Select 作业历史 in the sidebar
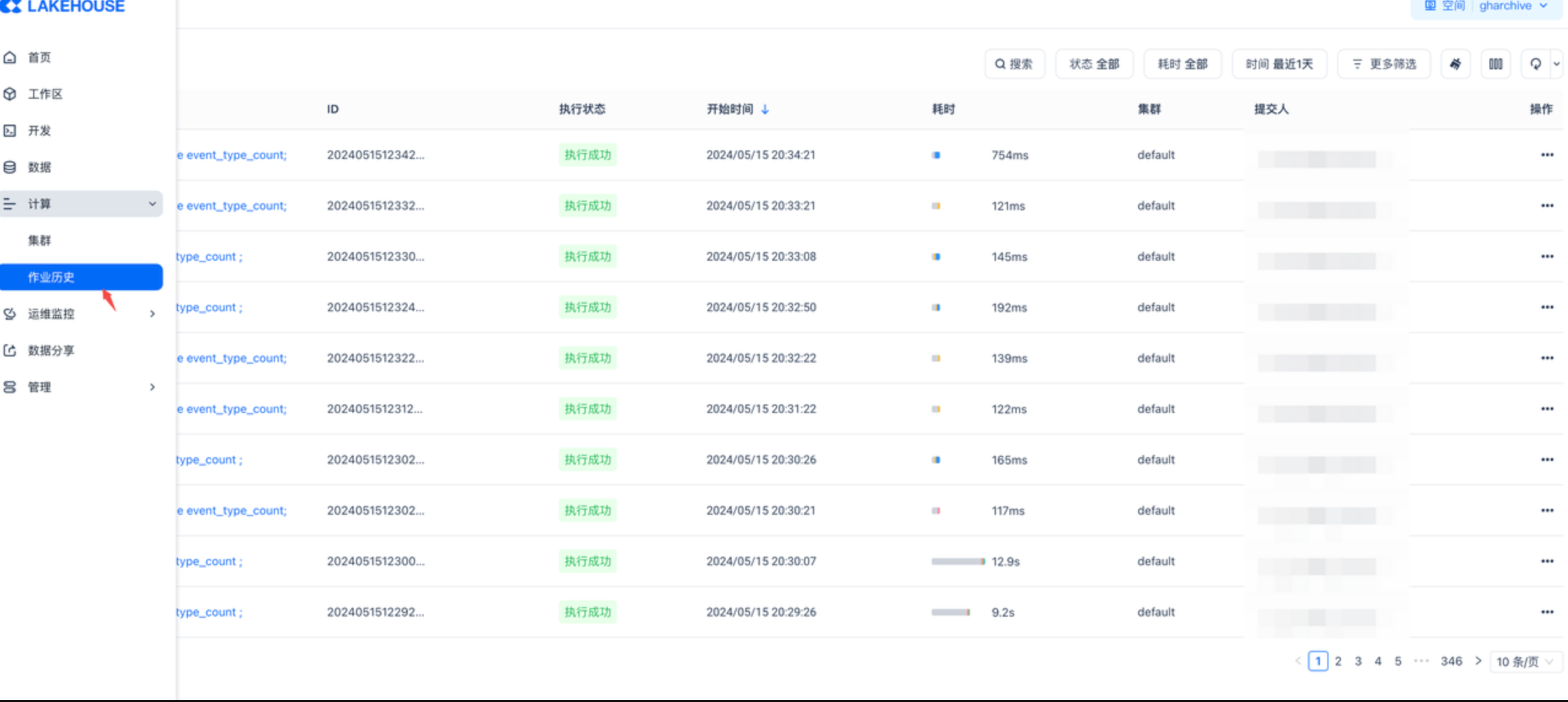Image resolution: width=1568 pixels, height=702 pixels. coord(51,277)
